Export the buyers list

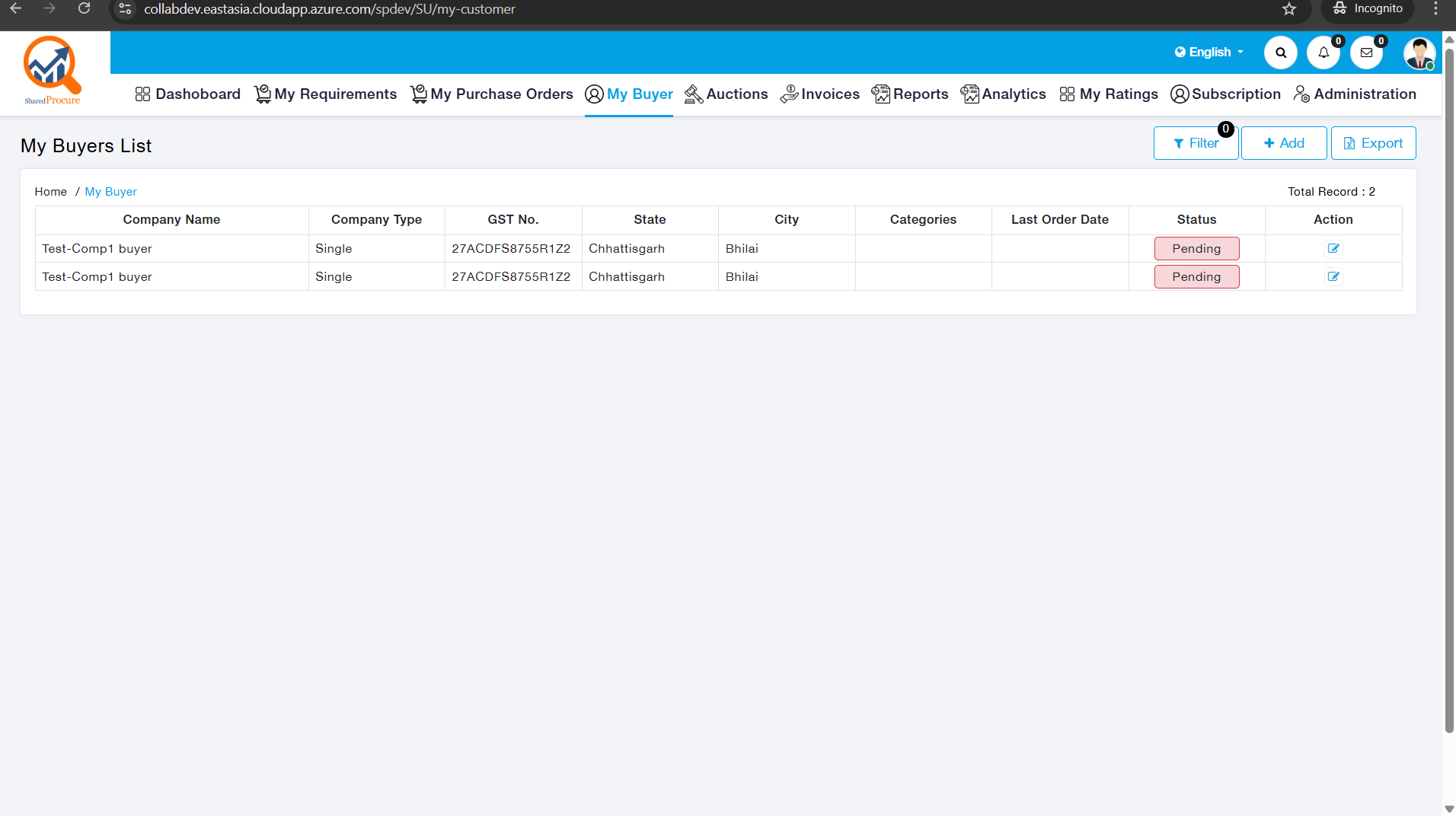tap(1373, 143)
